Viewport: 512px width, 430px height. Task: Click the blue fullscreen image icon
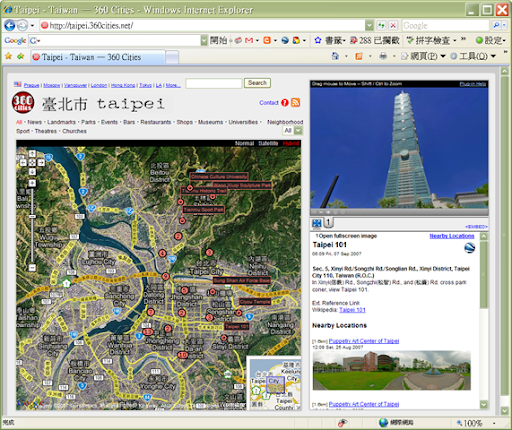click(x=317, y=223)
